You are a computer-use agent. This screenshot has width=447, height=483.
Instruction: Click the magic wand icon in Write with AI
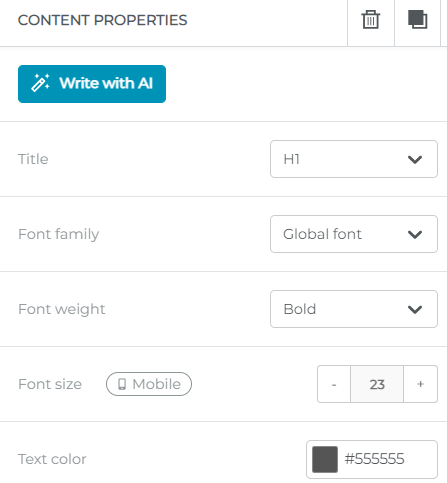pos(40,83)
